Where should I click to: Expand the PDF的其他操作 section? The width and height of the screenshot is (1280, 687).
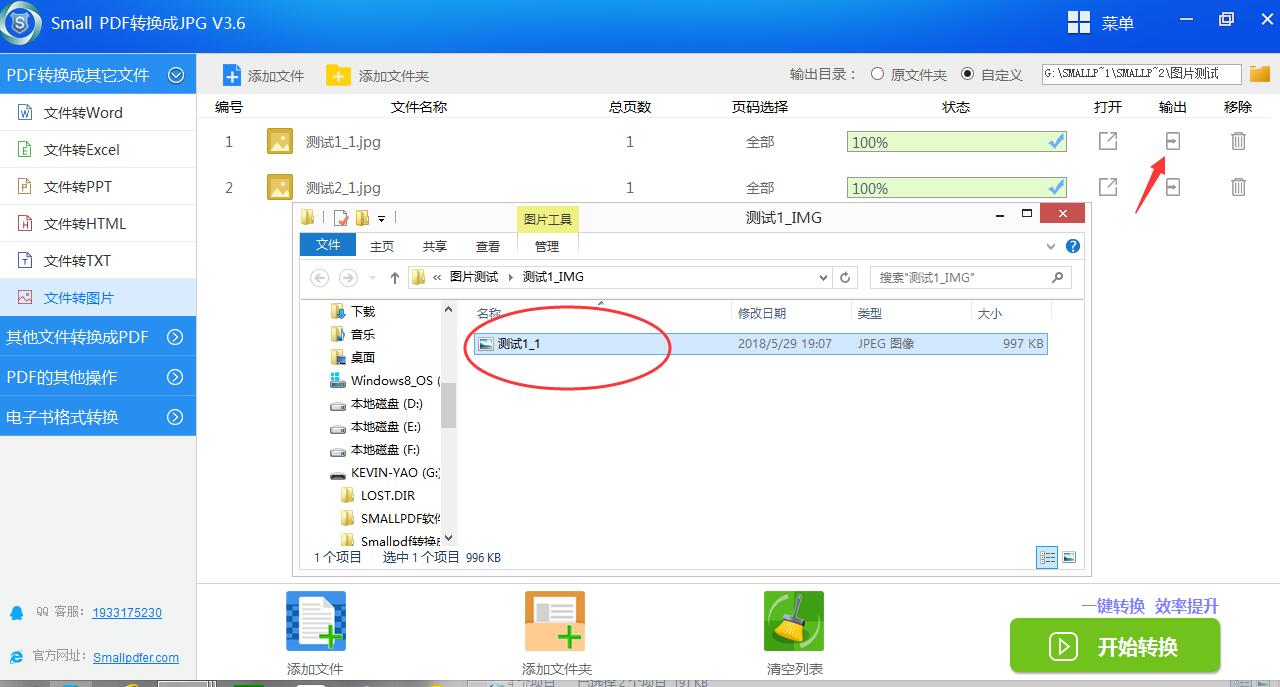click(x=176, y=377)
